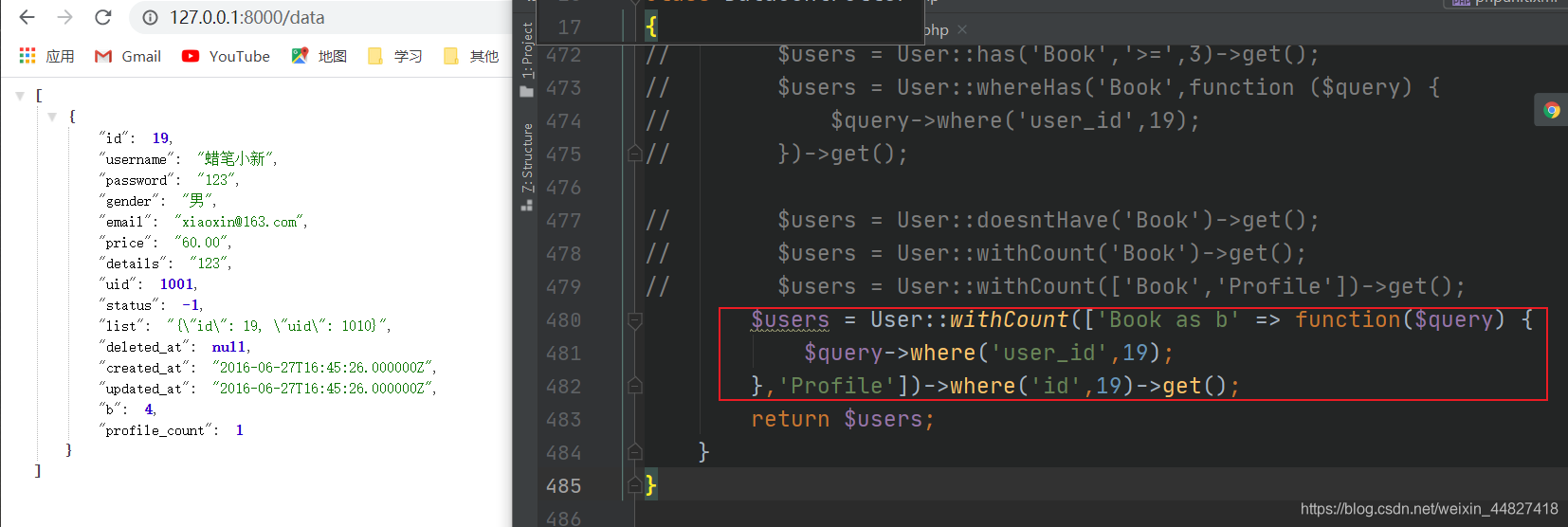Open the YouTube bookmark

[x=226, y=56]
